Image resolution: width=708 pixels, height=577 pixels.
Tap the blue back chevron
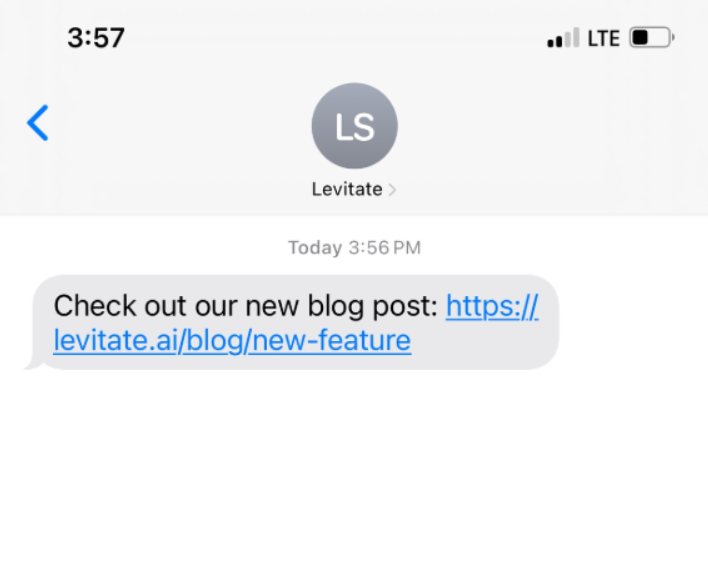[37, 123]
